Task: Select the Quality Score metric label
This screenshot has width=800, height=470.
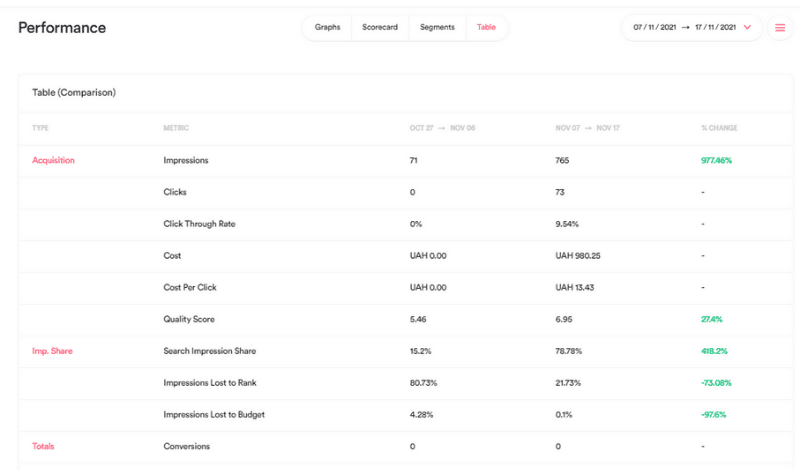Action: (x=189, y=319)
